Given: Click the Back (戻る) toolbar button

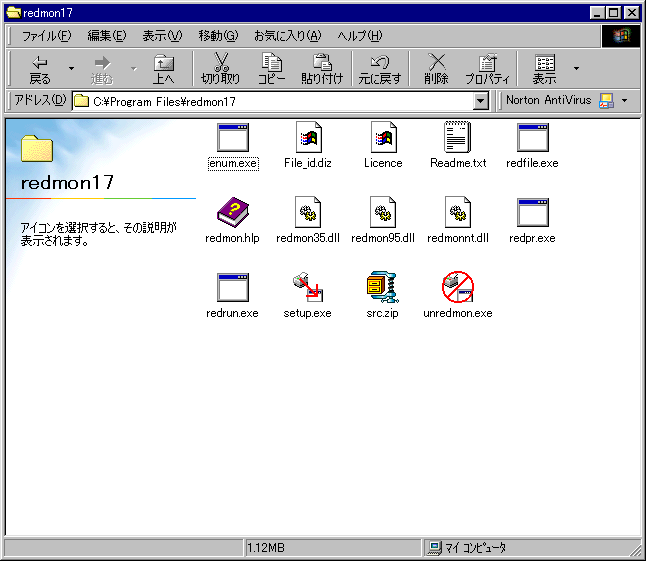Looking at the screenshot, I should pyautogui.click(x=40, y=69).
